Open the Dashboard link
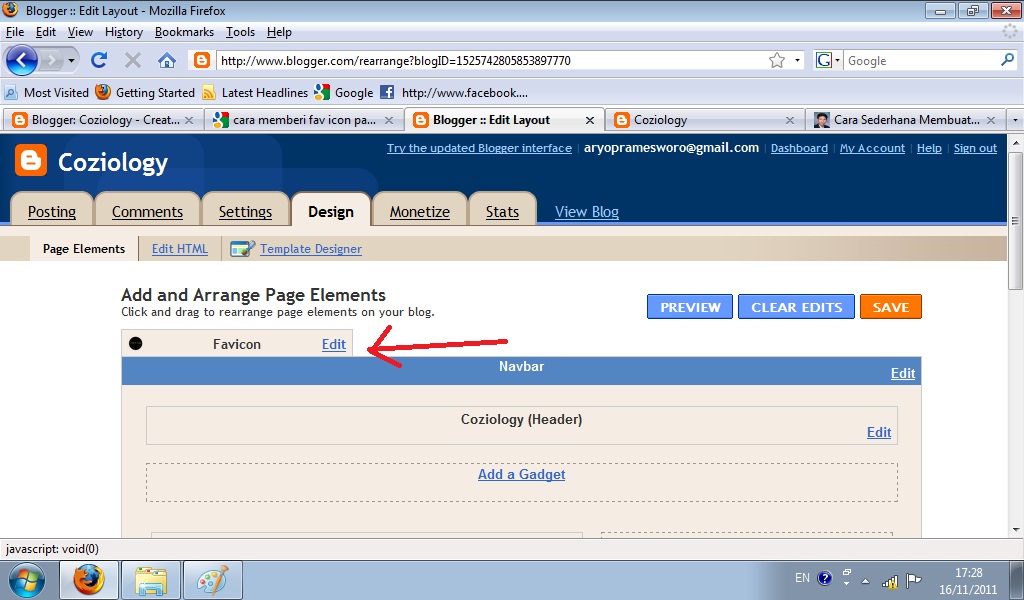1024x600 pixels. [799, 148]
